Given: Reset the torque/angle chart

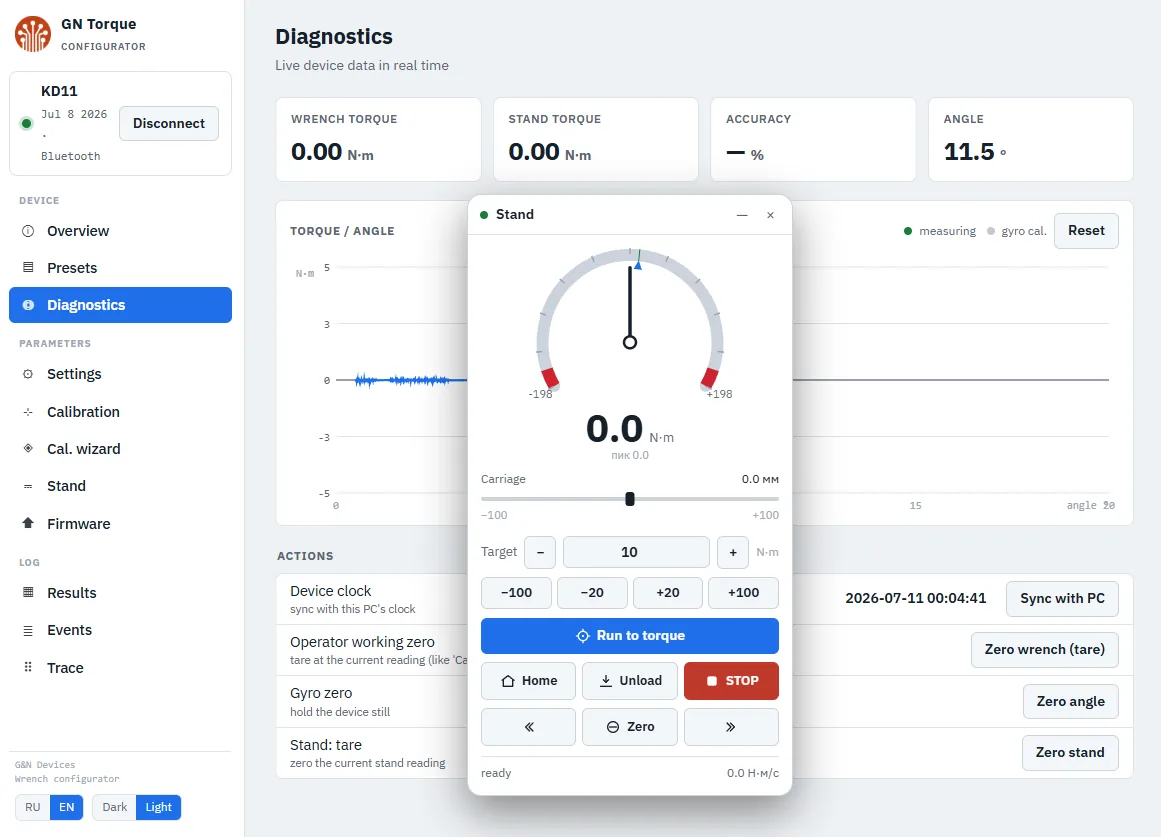Looking at the screenshot, I should coord(1085,230).
